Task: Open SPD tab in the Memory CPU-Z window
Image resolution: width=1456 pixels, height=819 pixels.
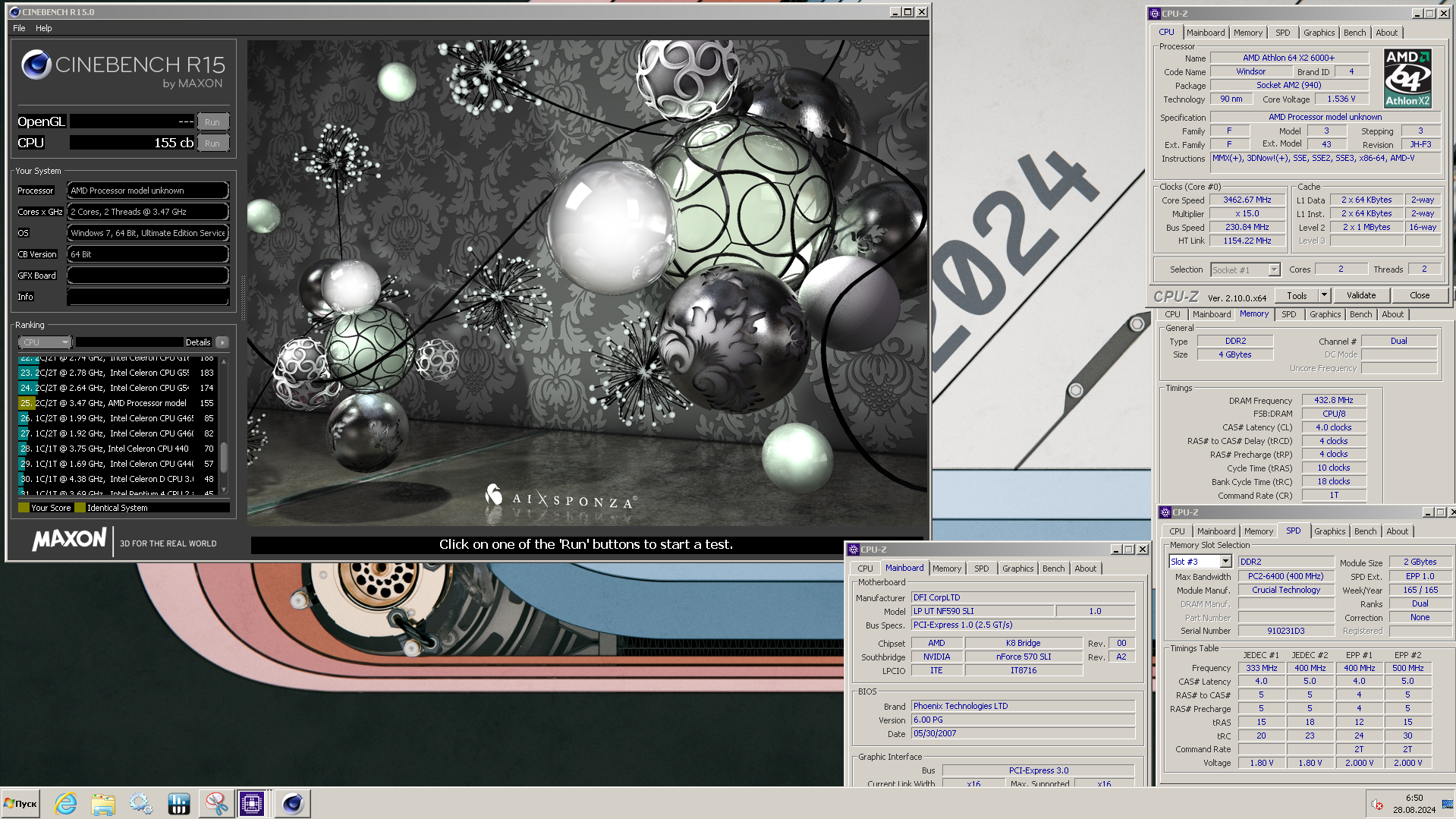Action: tap(1288, 314)
